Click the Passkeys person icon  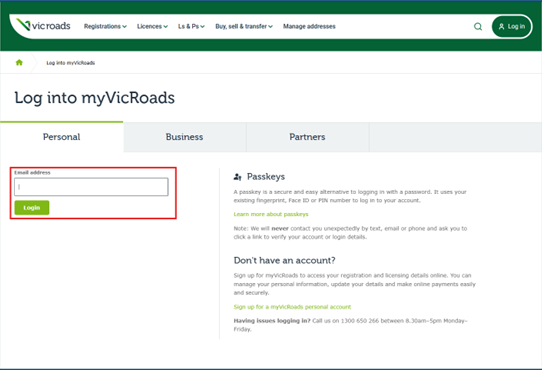click(237, 177)
